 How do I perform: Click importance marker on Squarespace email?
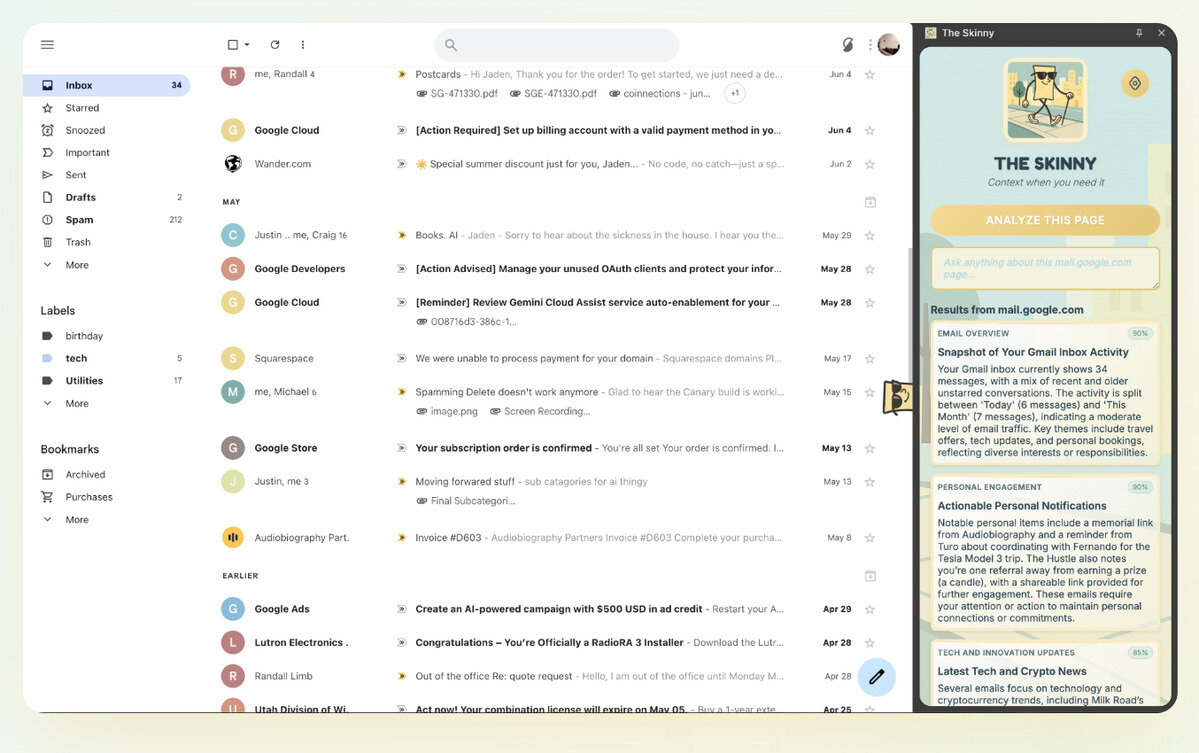point(401,358)
